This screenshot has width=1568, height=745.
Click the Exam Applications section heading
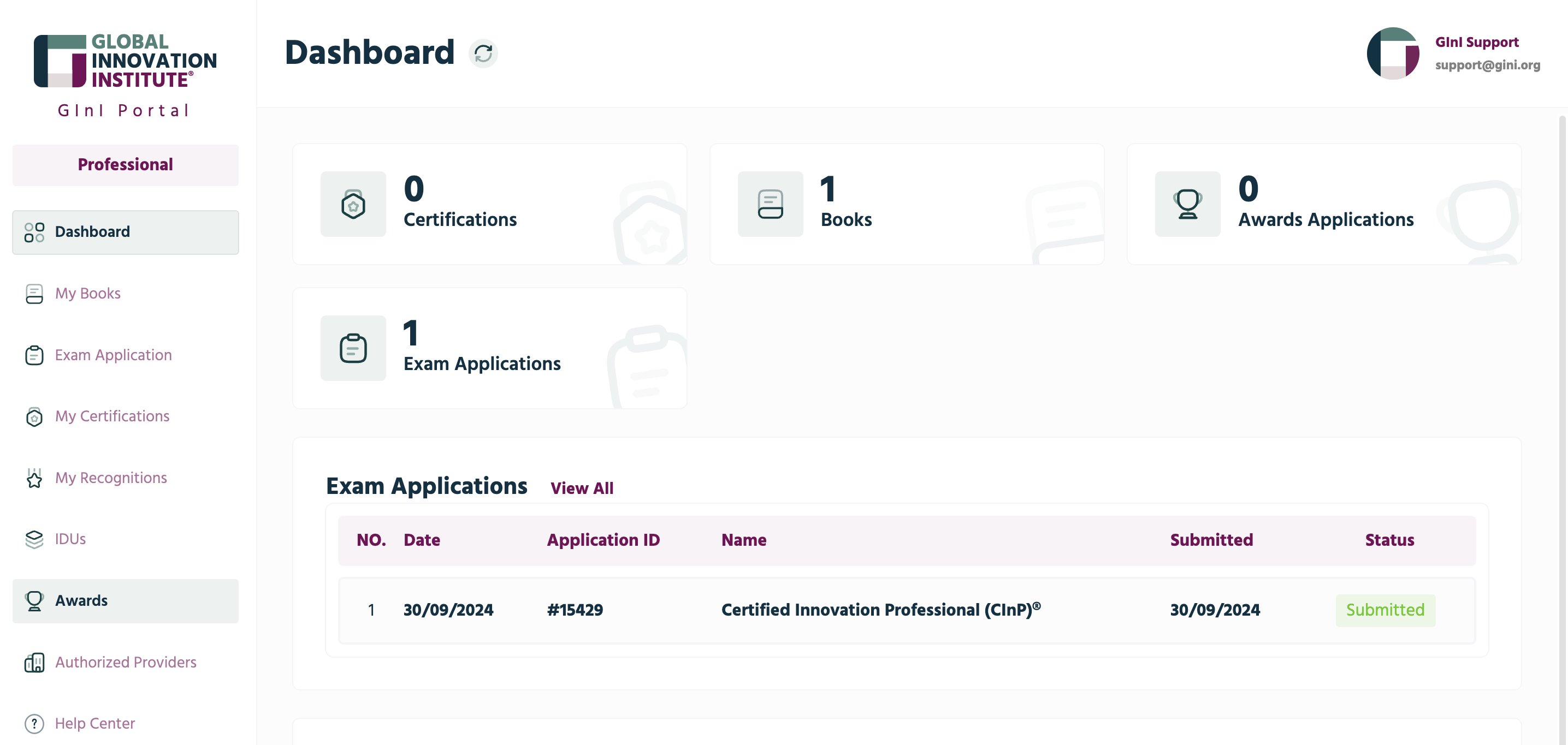[x=426, y=486]
